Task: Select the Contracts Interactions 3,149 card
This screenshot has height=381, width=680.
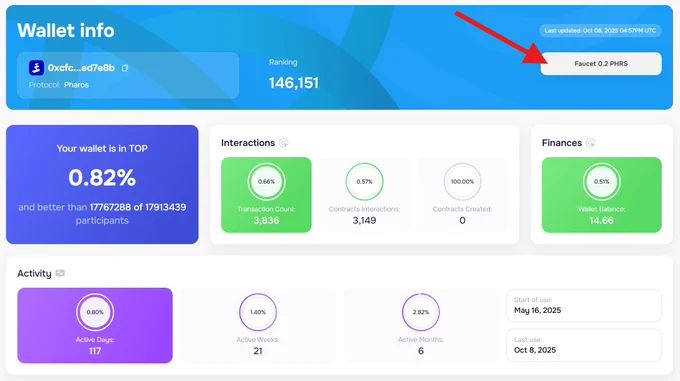Action: (364, 195)
